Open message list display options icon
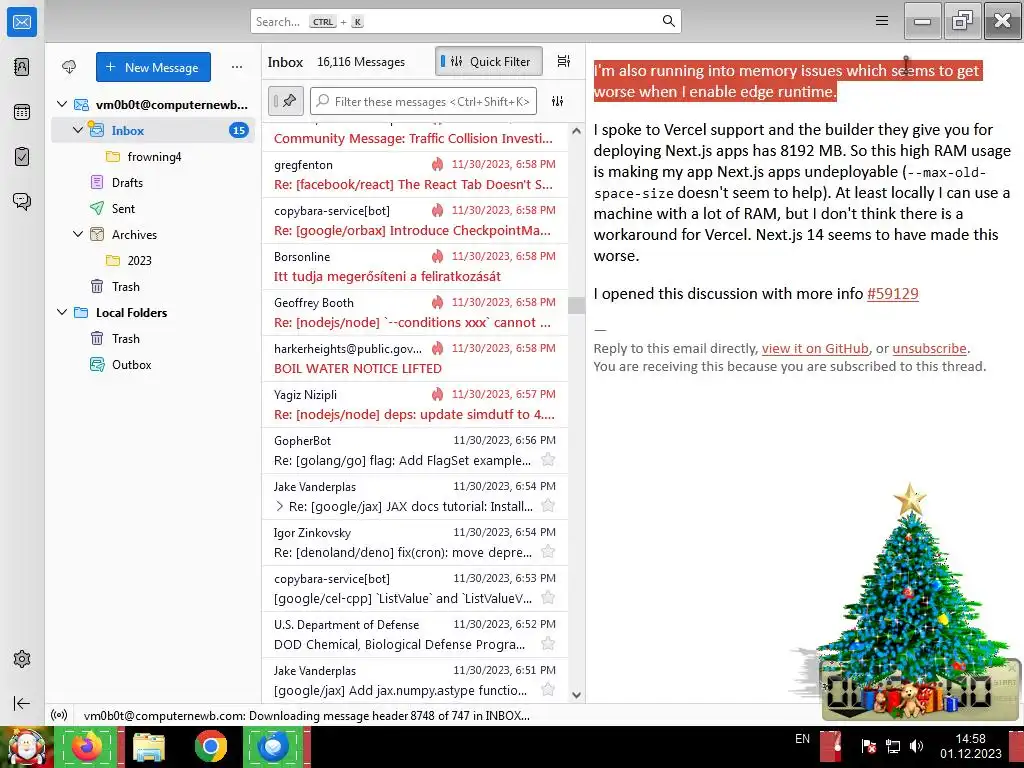Screen dimensions: 1024x768 pos(564,61)
